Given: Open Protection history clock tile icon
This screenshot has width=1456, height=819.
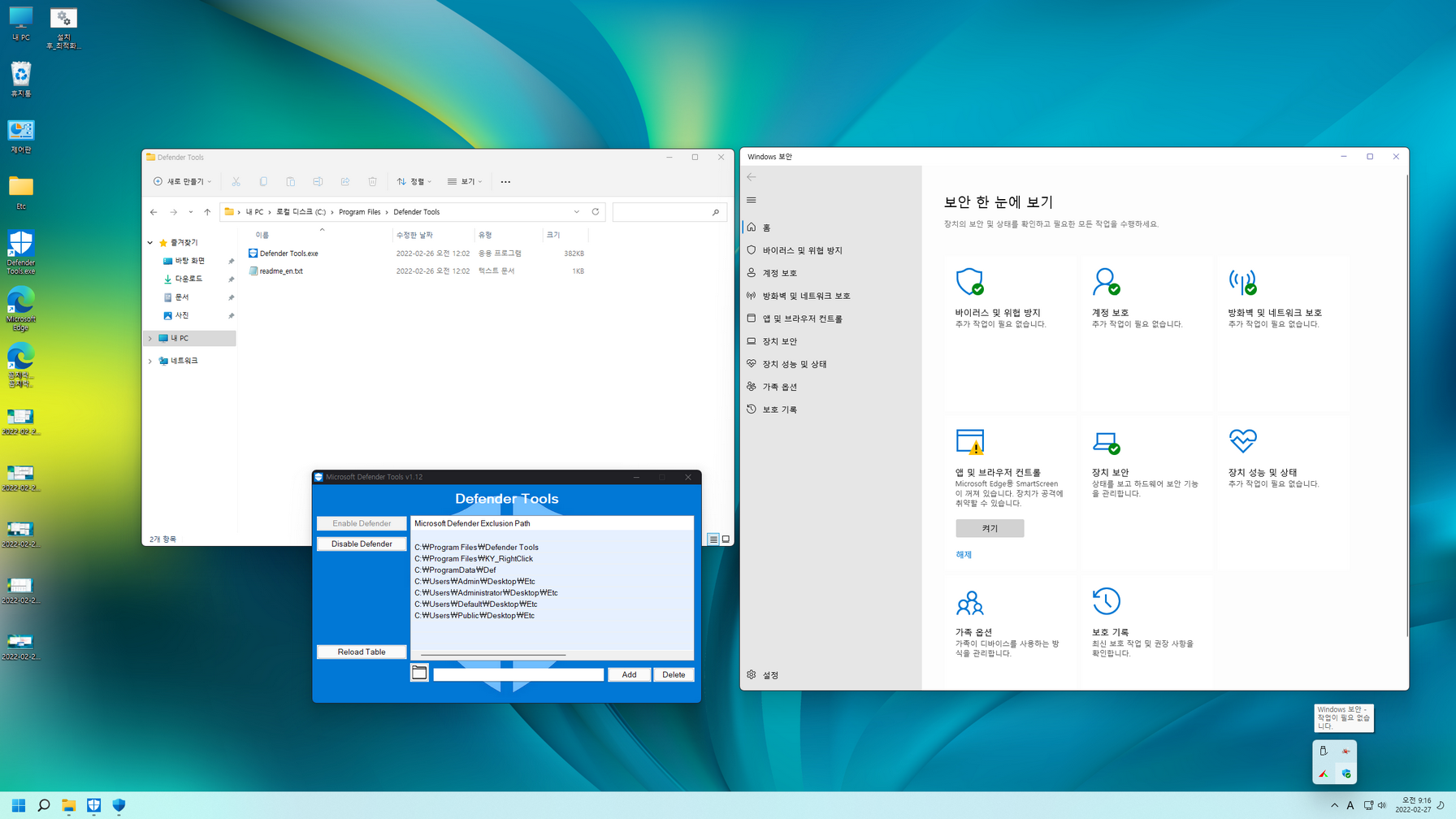Looking at the screenshot, I should (1106, 601).
